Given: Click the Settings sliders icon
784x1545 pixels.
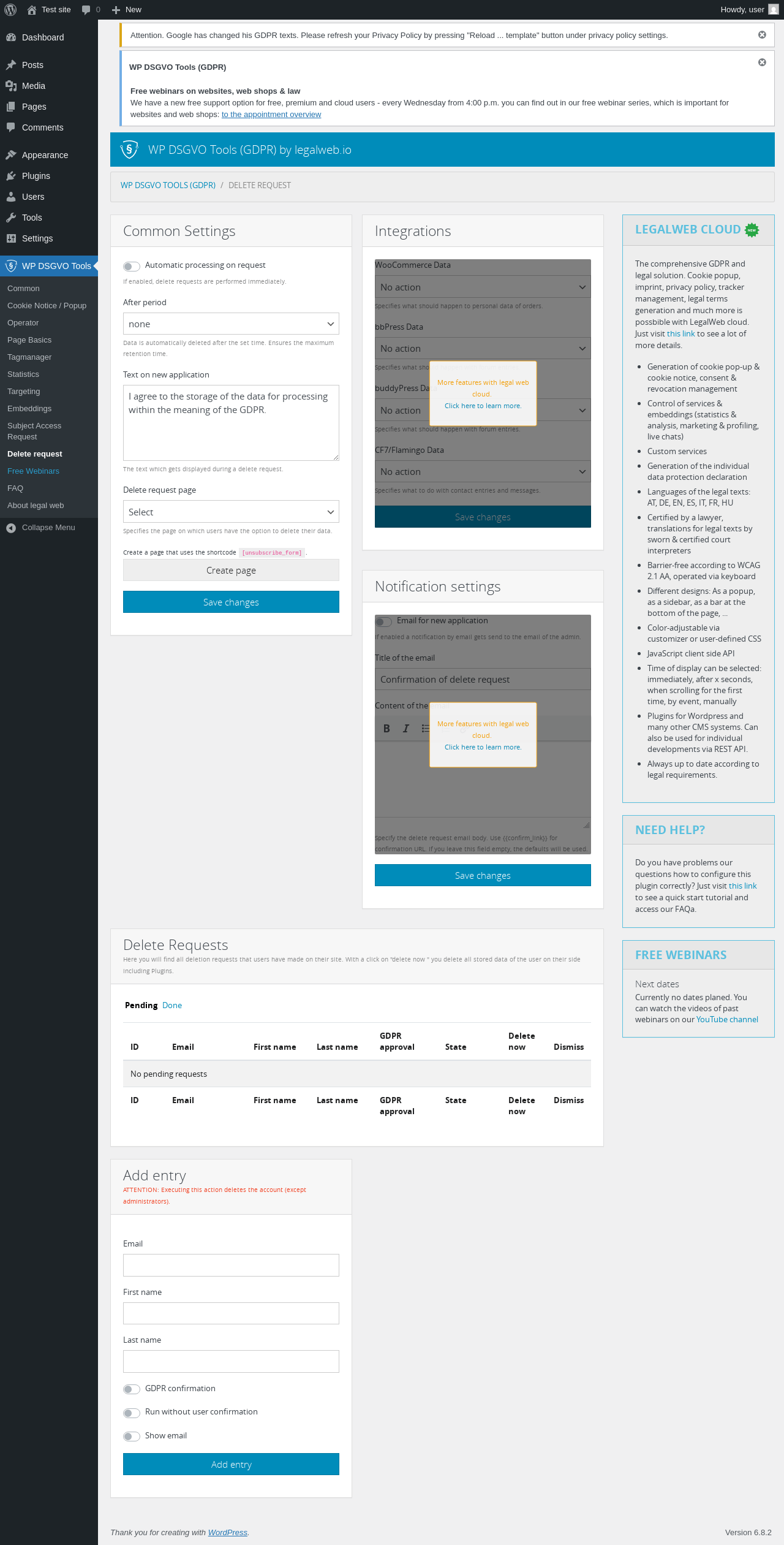Looking at the screenshot, I should click(x=11, y=238).
